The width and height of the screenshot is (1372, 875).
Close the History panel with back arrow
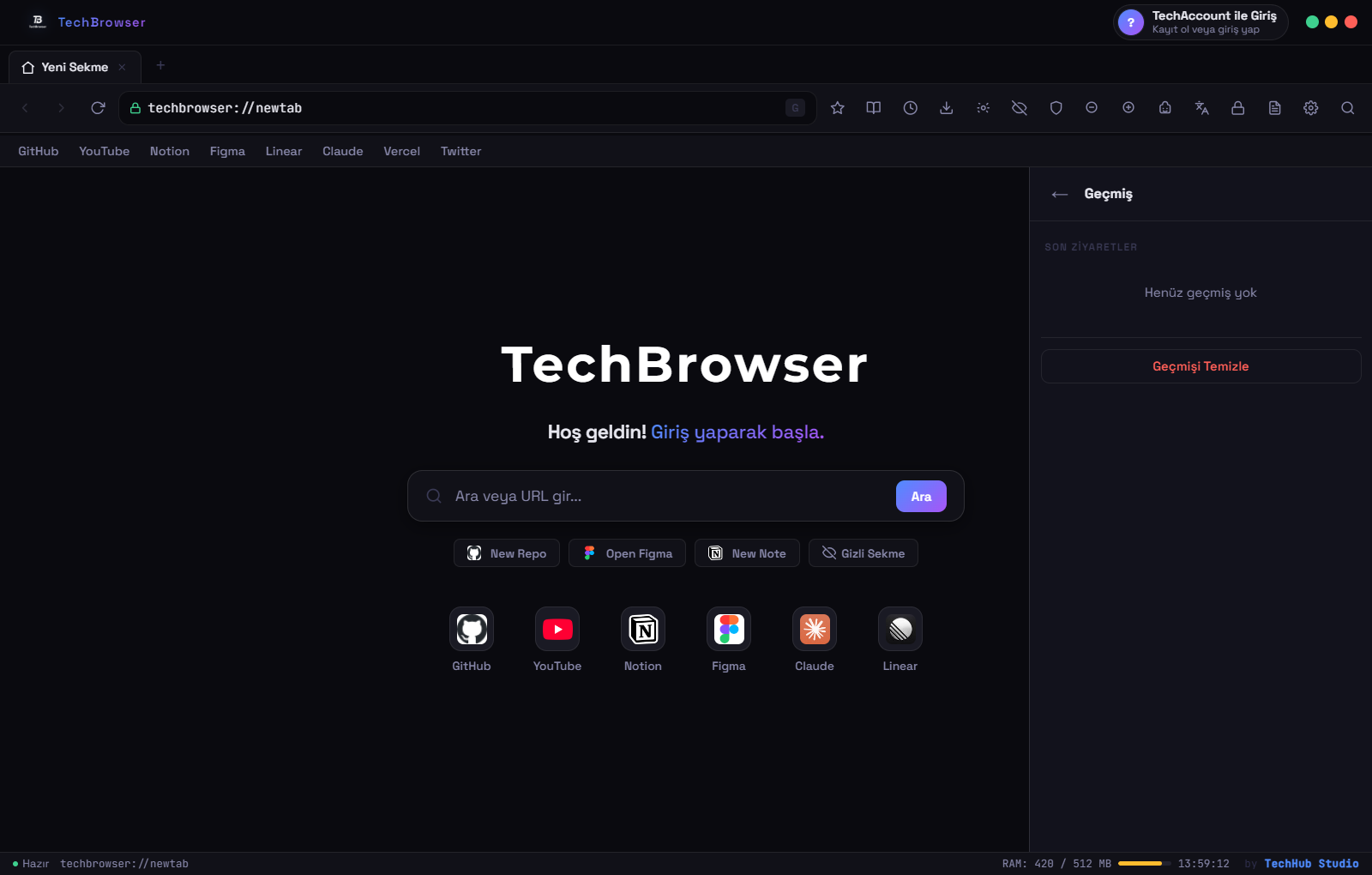(1060, 194)
